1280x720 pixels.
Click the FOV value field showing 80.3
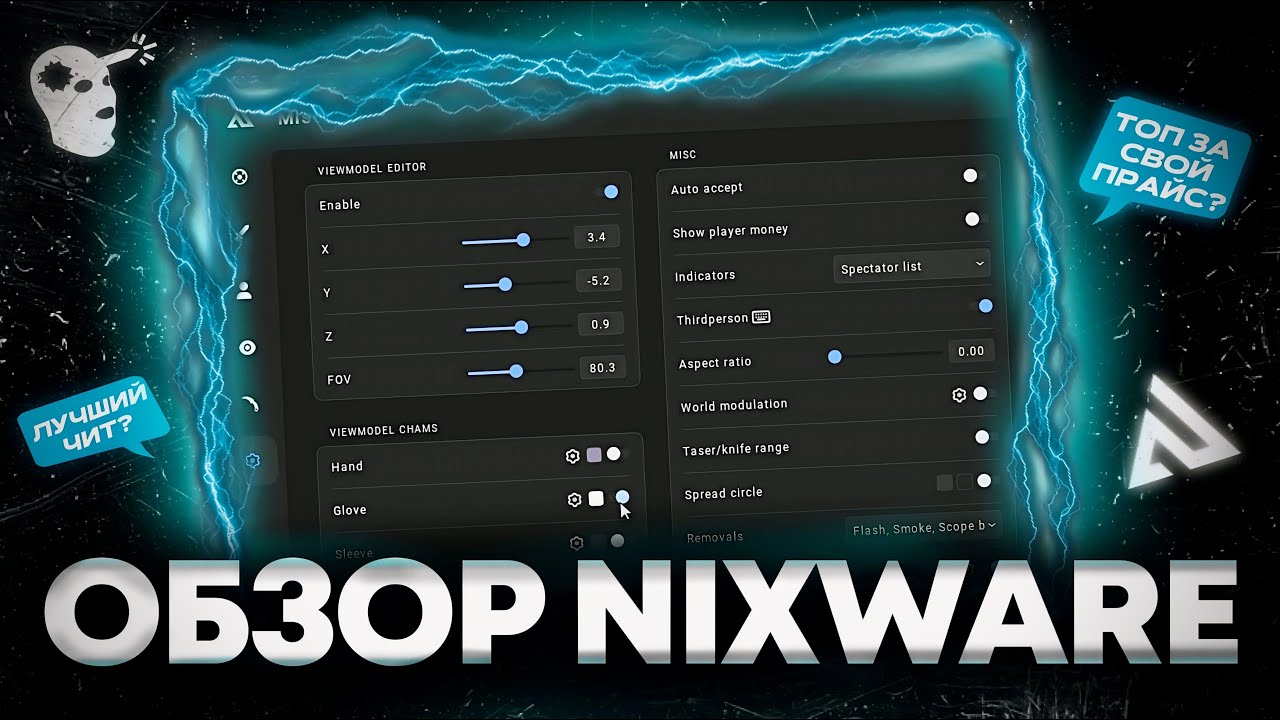(603, 367)
